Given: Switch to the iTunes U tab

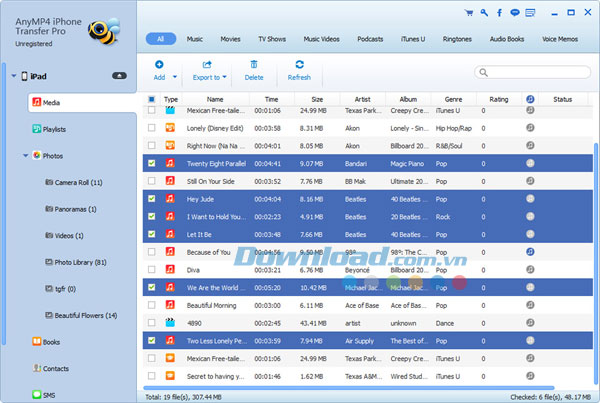Looking at the screenshot, I should [413, 39].
